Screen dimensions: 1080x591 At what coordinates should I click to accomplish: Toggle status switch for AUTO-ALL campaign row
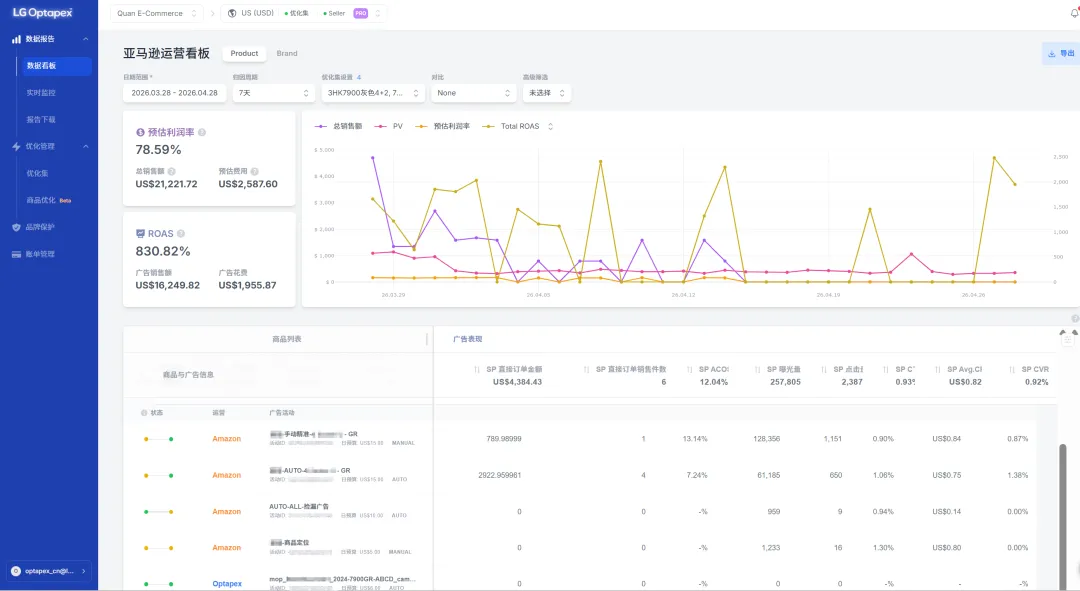coord(158,512)
